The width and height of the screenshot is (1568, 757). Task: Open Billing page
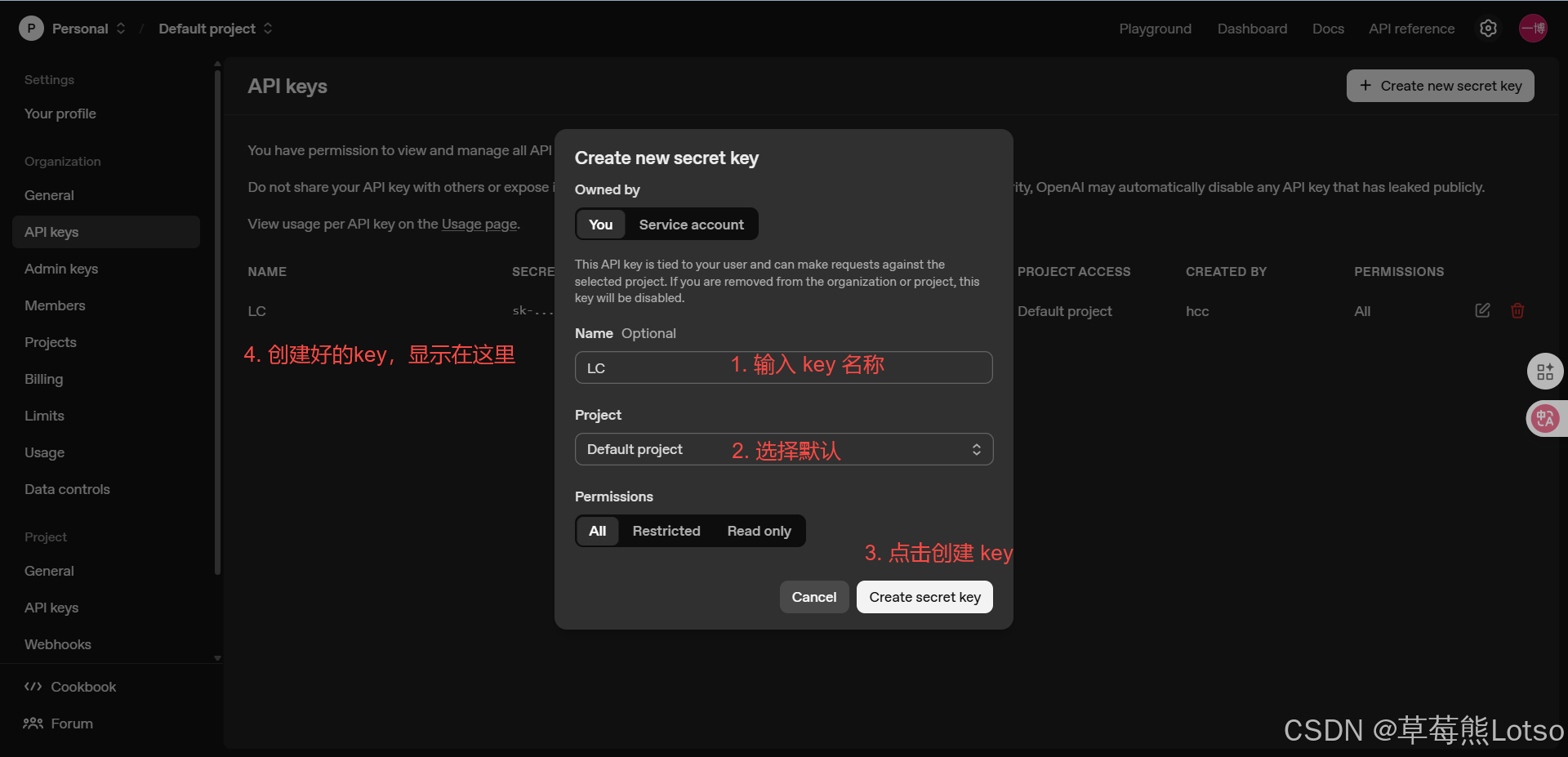point(44,379)
